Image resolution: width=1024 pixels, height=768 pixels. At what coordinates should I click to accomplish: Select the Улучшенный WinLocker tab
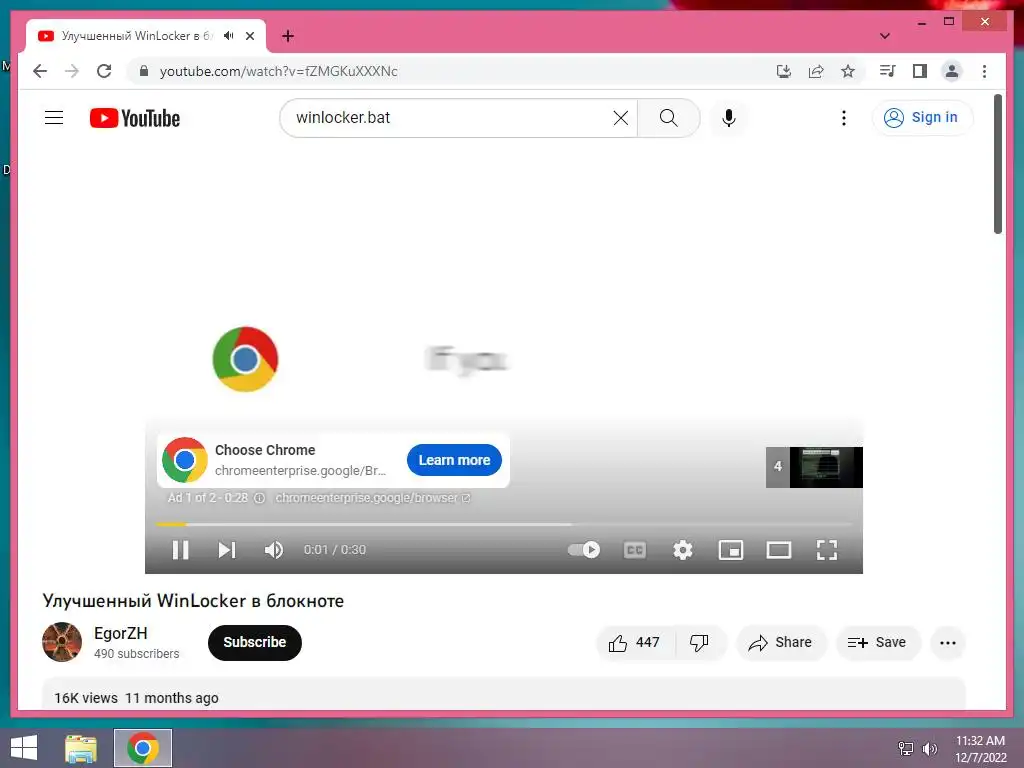tap(136, 36)
